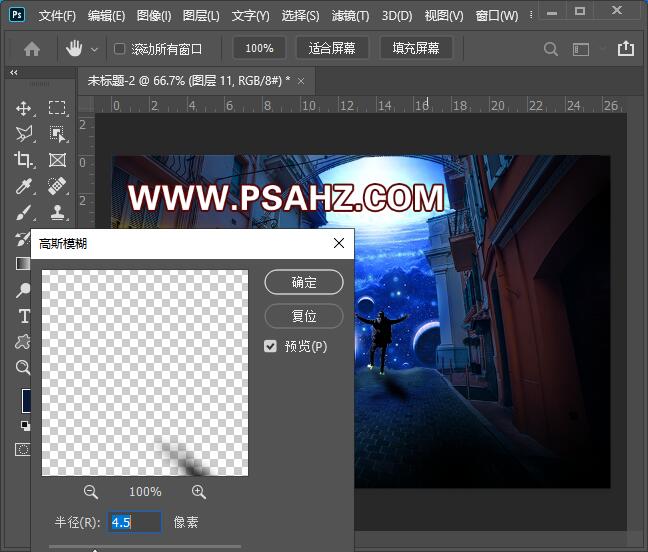Select the Custom Shape tool
Image resolution: width=648 pixels, height=552 pixels.
click(x=23, y=342)
